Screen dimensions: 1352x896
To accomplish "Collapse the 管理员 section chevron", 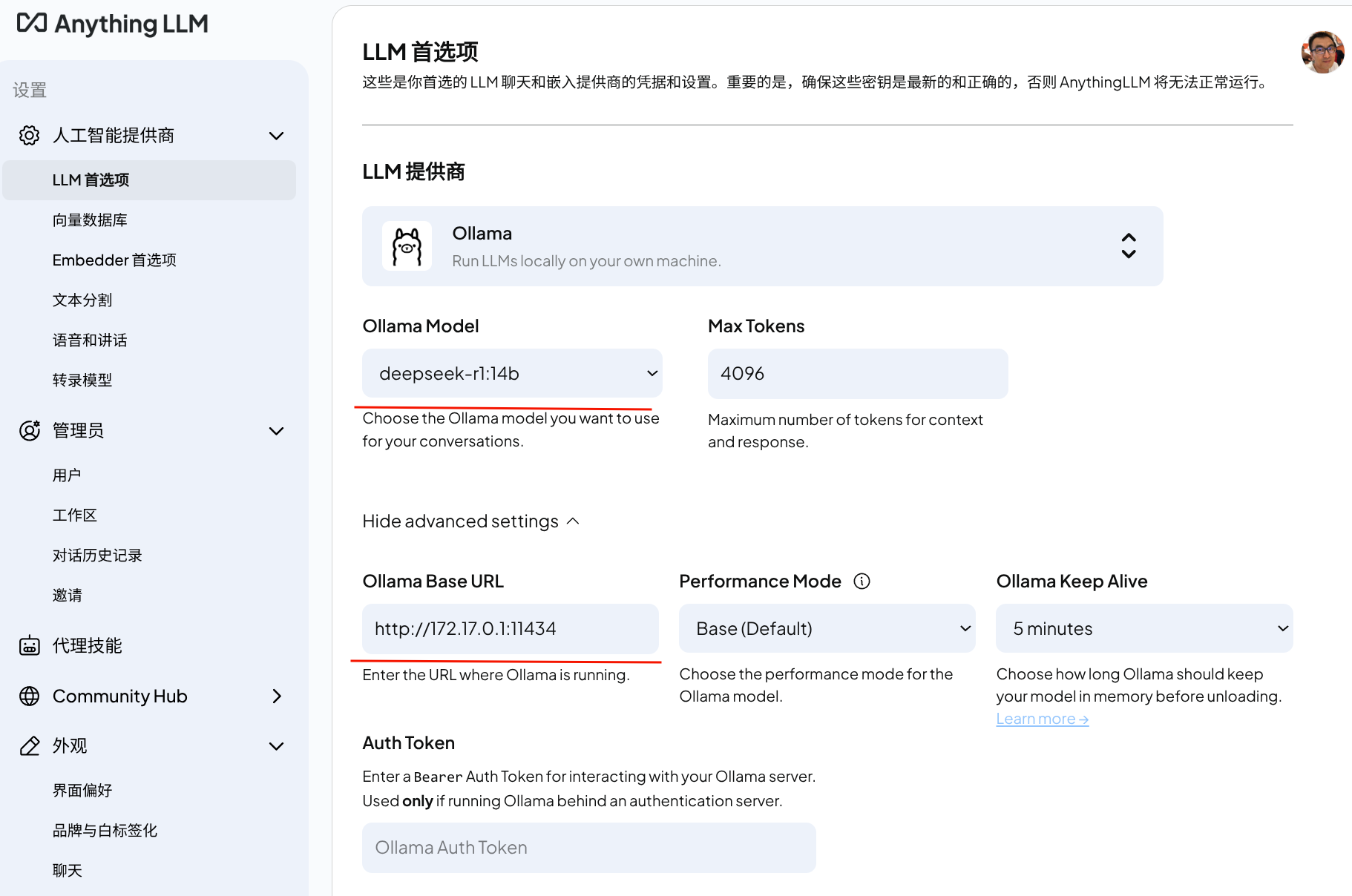I will click(x=277, y=431).
